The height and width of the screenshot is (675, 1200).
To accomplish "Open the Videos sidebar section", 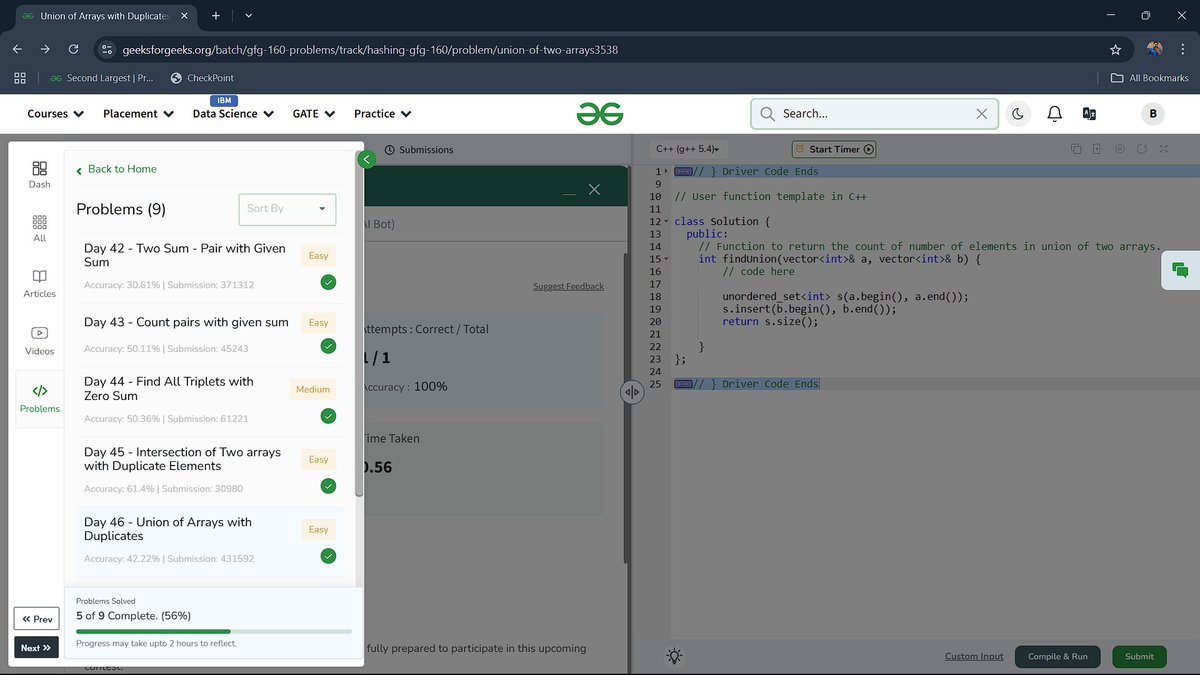I will click(x=39, y=340).
